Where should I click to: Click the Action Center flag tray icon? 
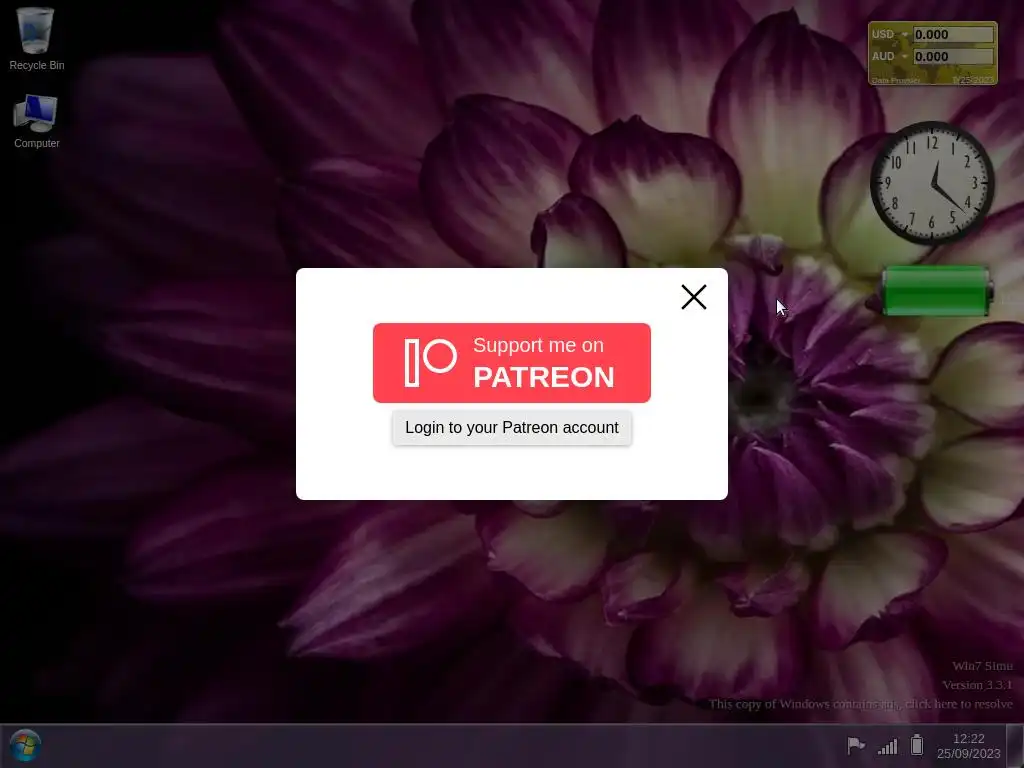point(856,745)
